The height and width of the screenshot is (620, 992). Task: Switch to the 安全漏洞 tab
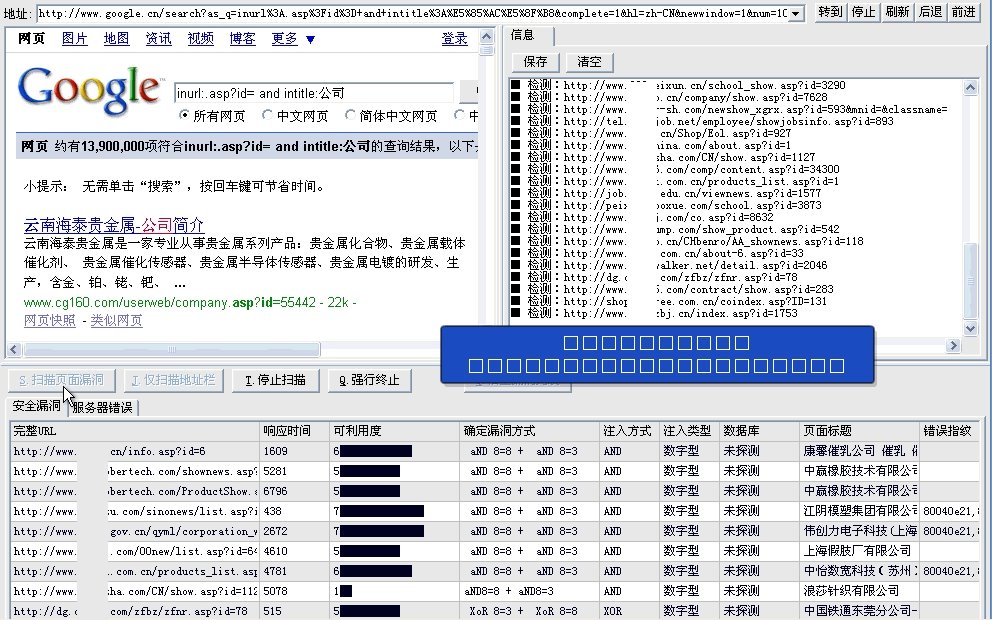click(x=37, y=406)
